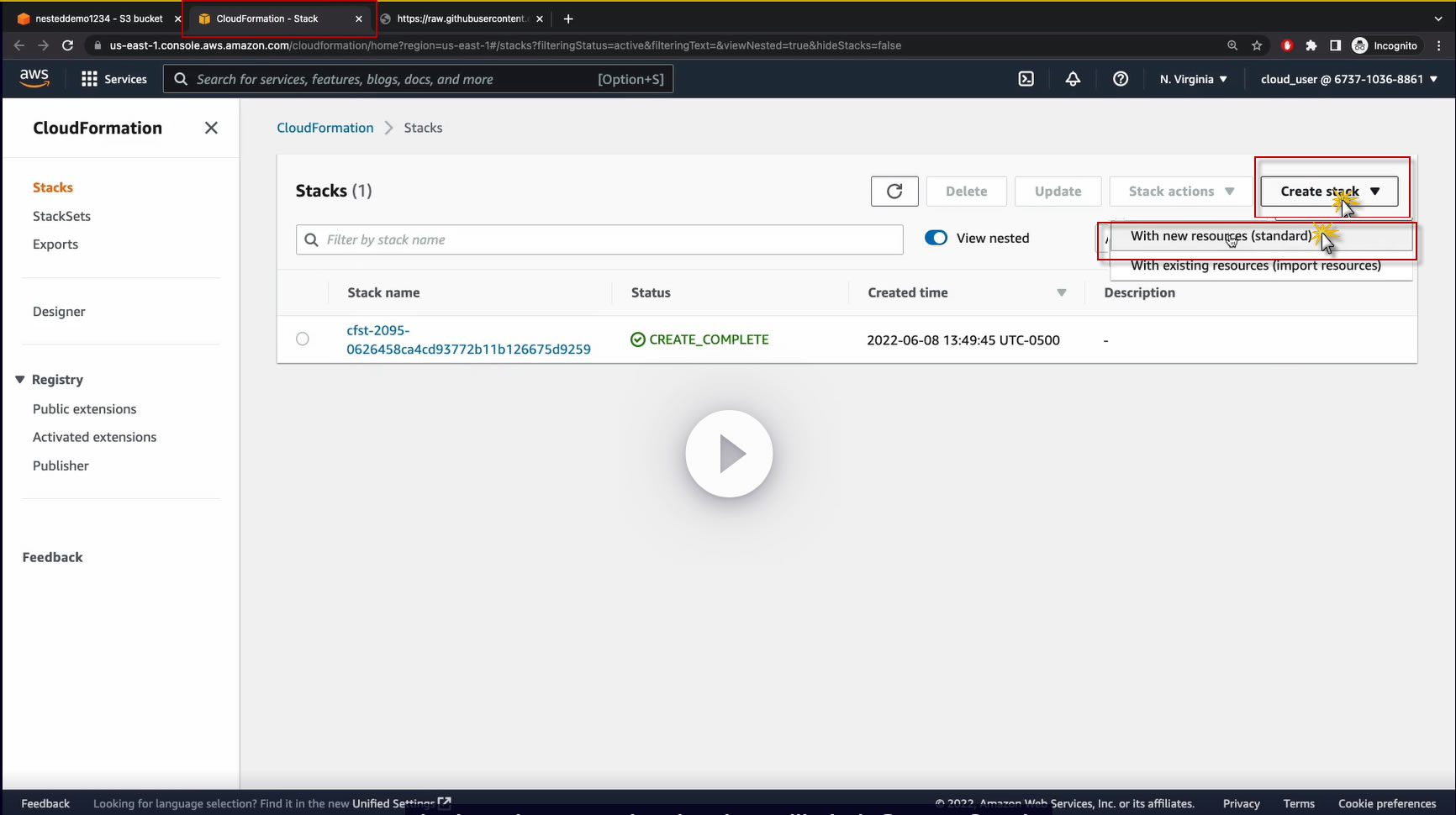Image resolution: width=1456 pixels, height=815 pixels.
Task: Open the Incognito profile indicator
Action: coord(1385,45)
